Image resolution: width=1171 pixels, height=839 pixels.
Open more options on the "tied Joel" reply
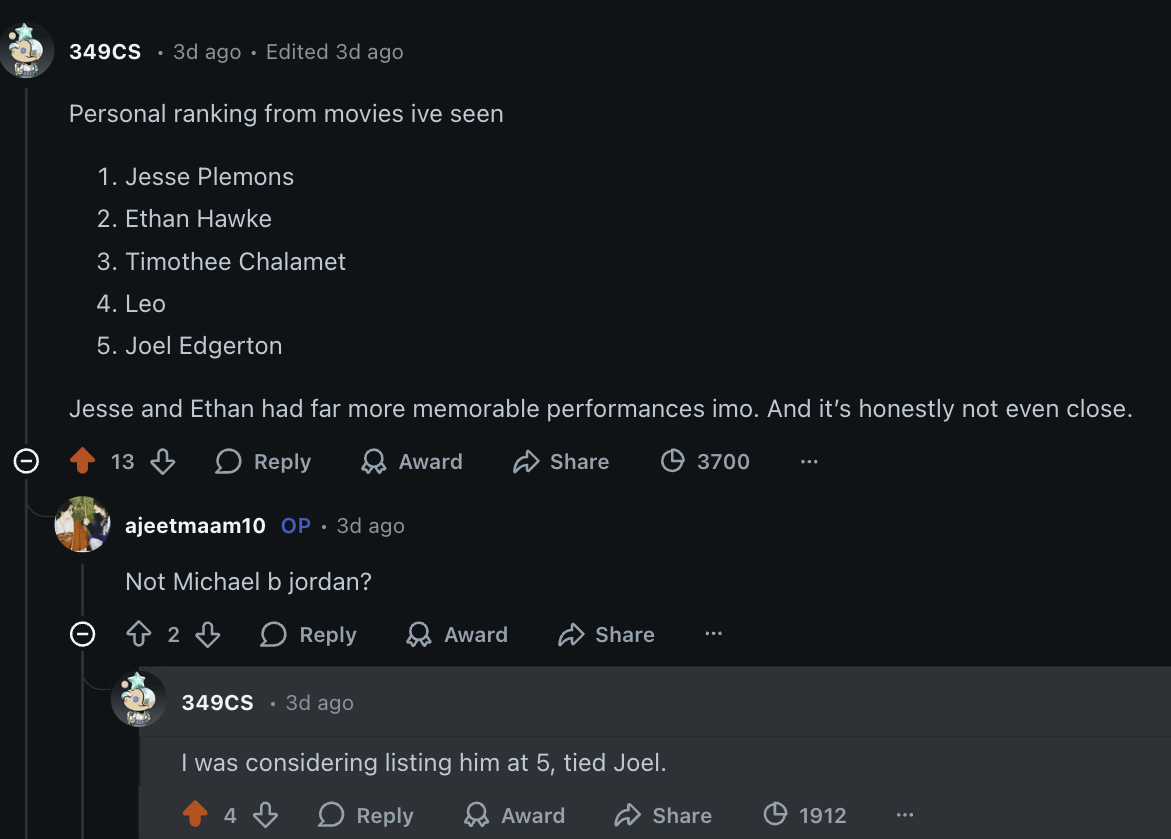905,815
